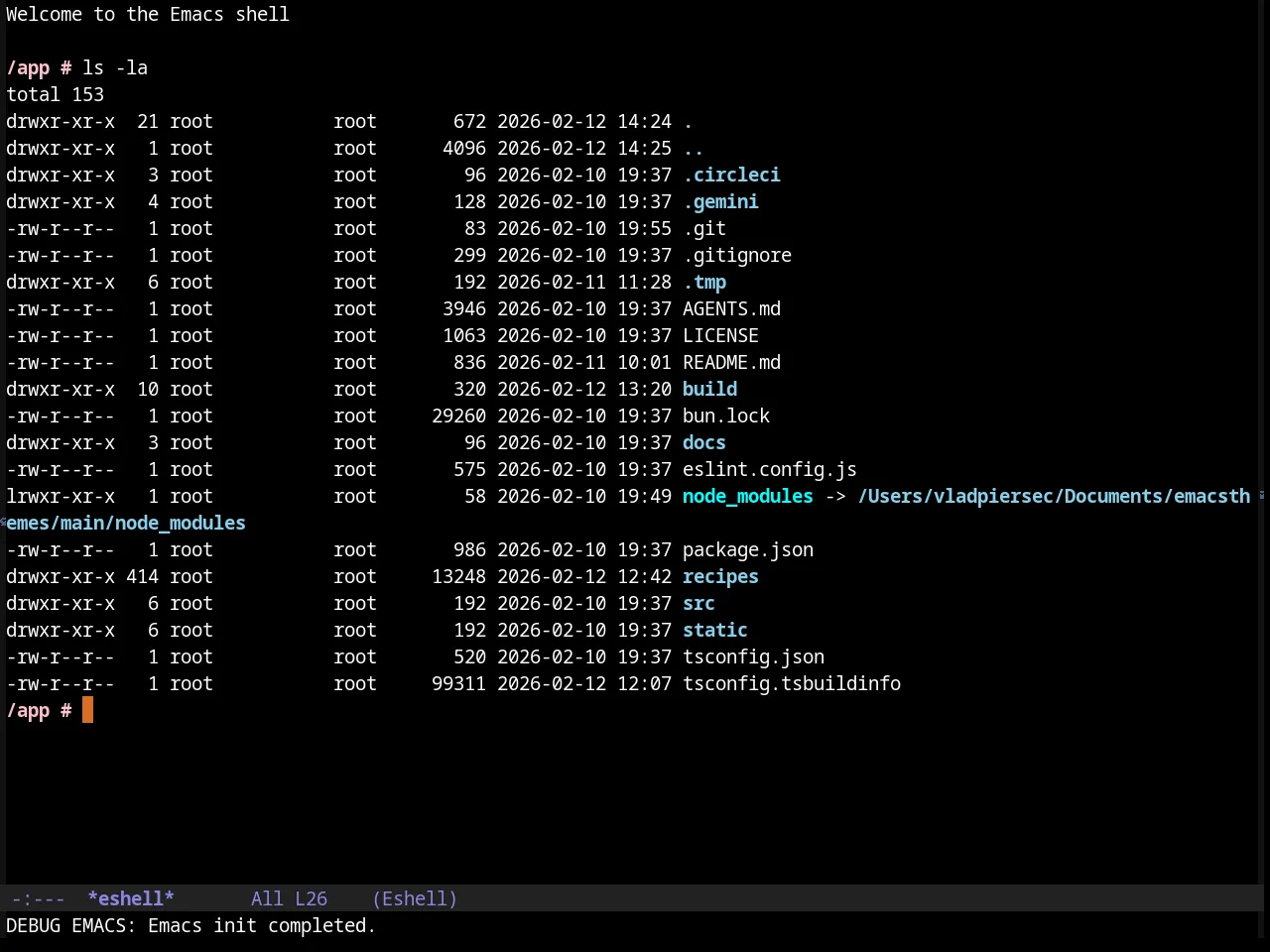
Task: Click the emes/main/node_modules wrapped path line
Action: pos(126,524)
